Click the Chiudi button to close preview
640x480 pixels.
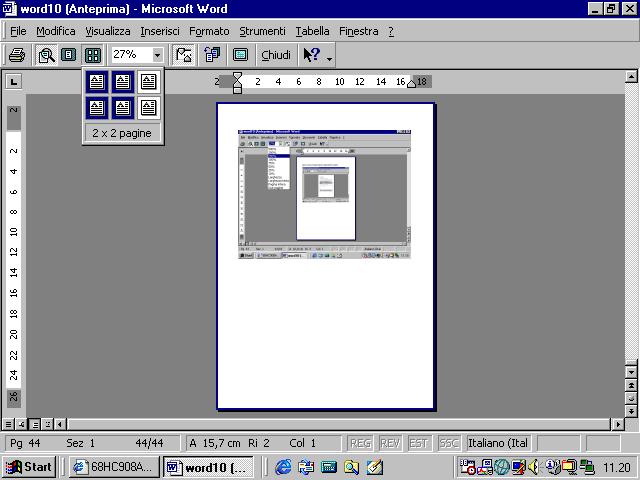(276, 55)
